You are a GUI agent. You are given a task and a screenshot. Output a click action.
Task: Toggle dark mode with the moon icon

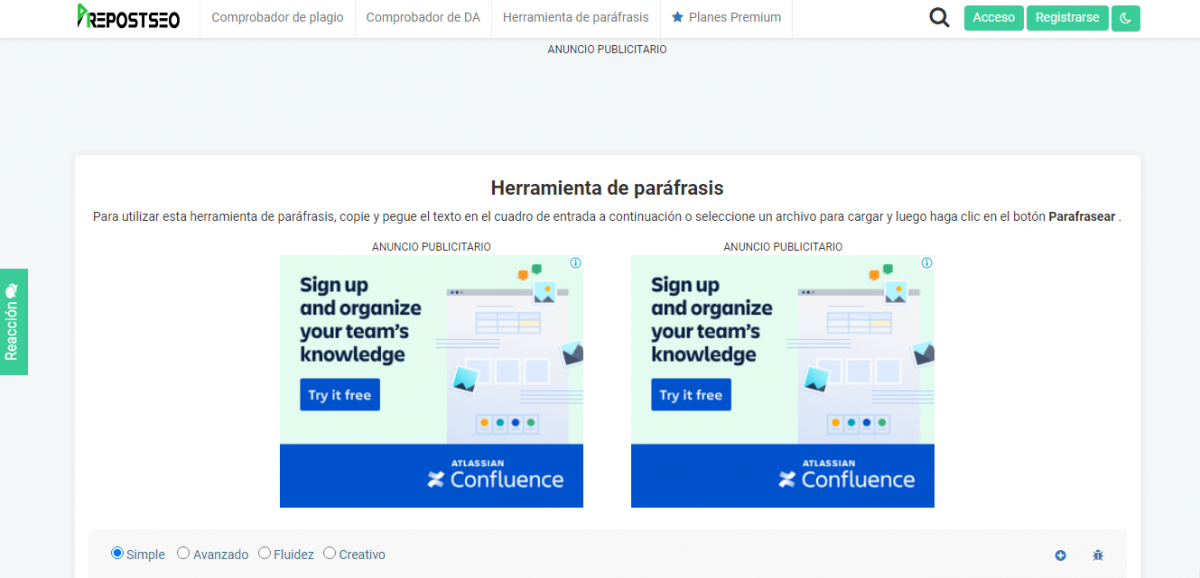coord(1125,18)
